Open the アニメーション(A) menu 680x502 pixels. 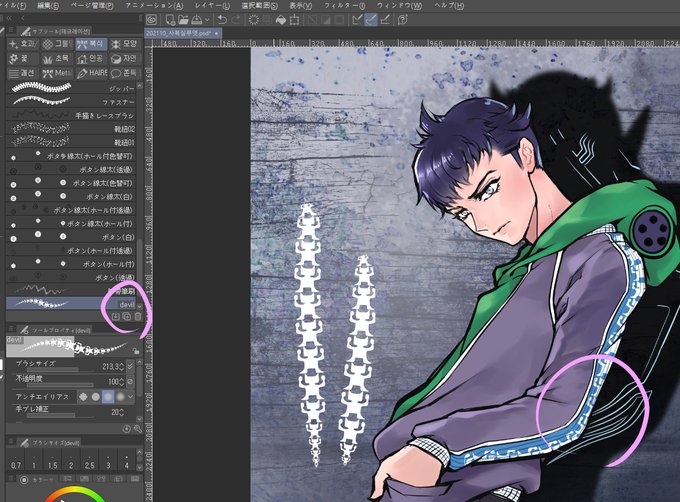pyautogui.click(x=154, y=6)
